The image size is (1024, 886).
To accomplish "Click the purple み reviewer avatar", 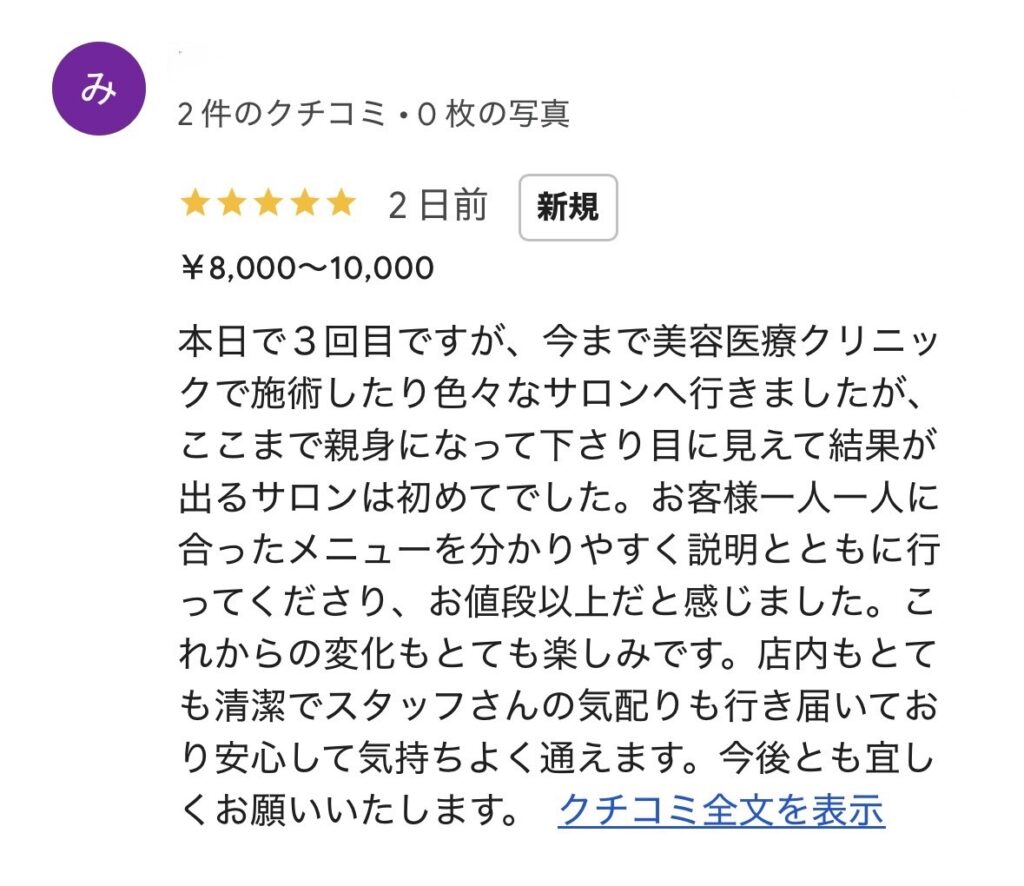I will 99,88.
